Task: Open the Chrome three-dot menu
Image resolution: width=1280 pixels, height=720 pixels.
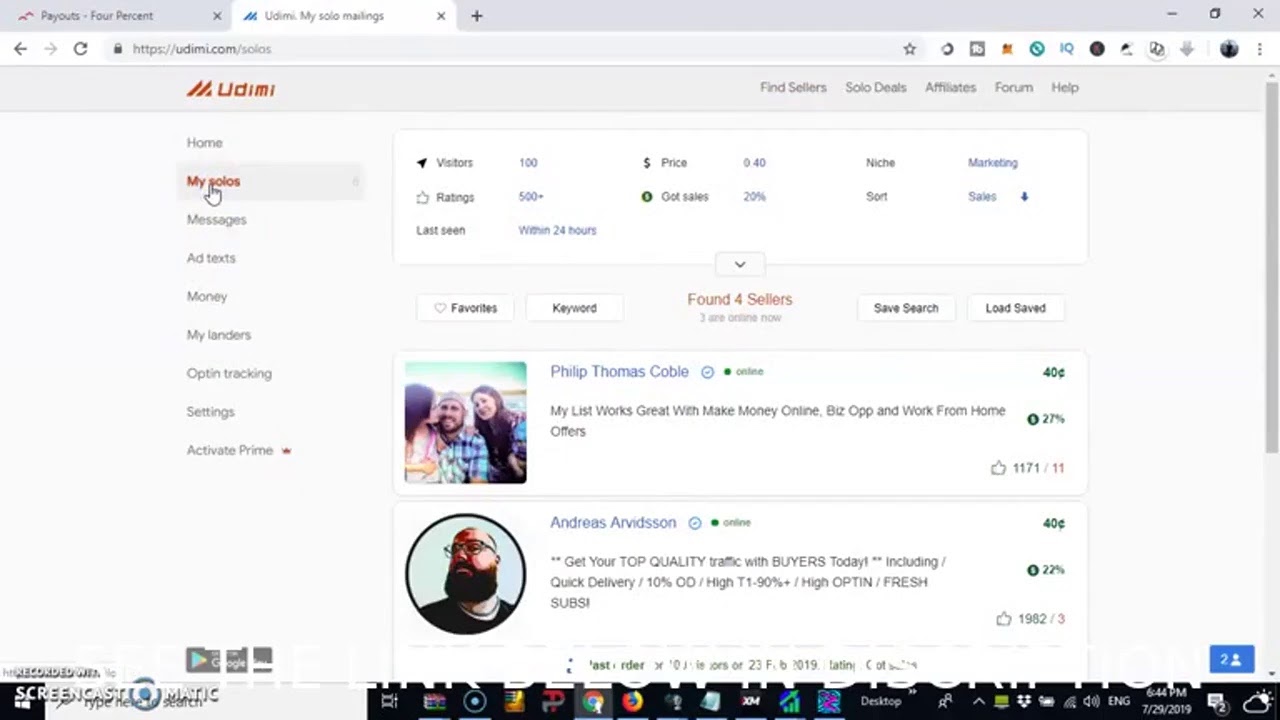Action: (x=1259, y=49)
